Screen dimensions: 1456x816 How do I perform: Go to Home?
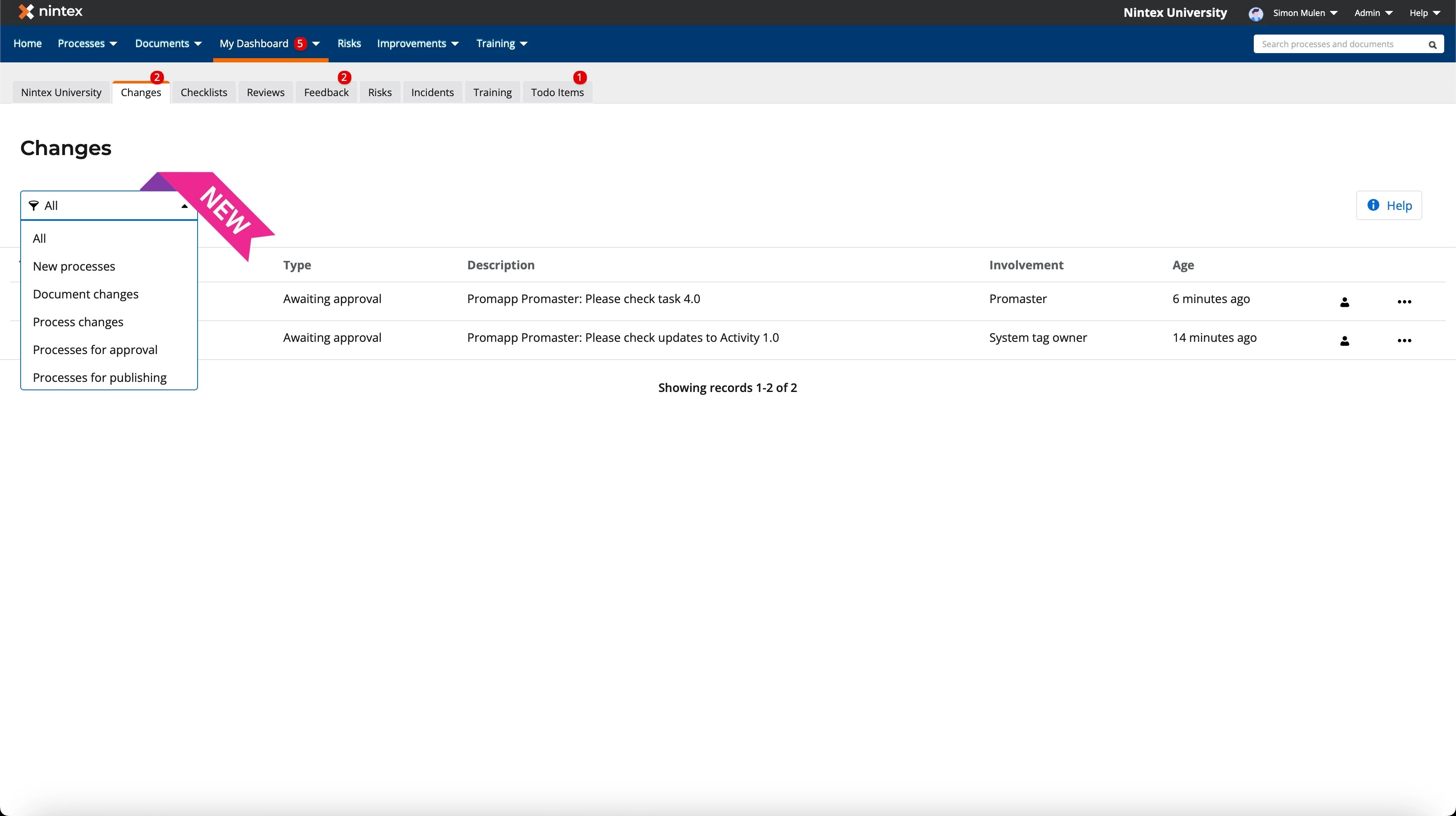click(27, 43)
